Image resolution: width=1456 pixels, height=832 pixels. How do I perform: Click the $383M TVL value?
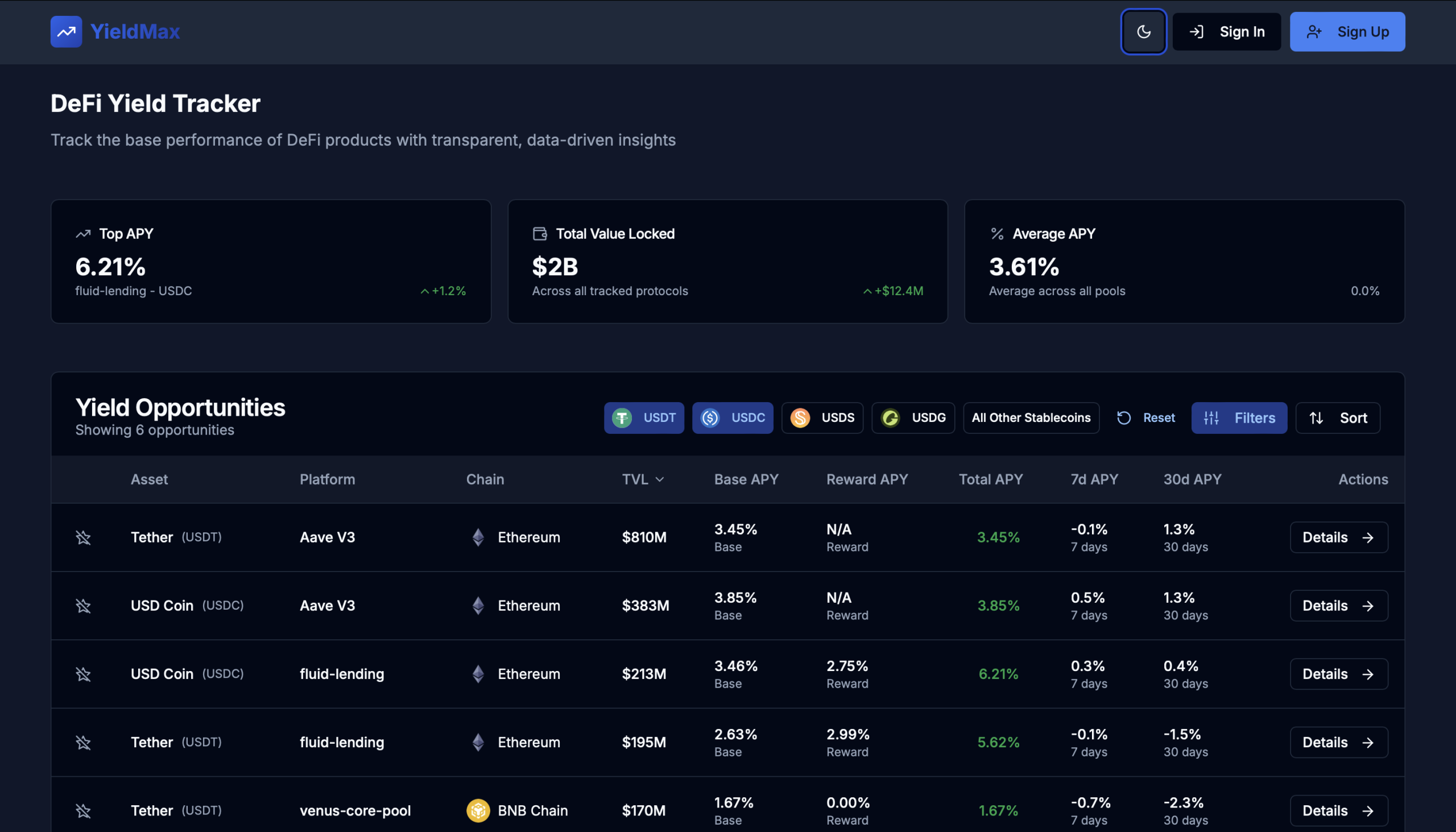click(x=645, y=606)
